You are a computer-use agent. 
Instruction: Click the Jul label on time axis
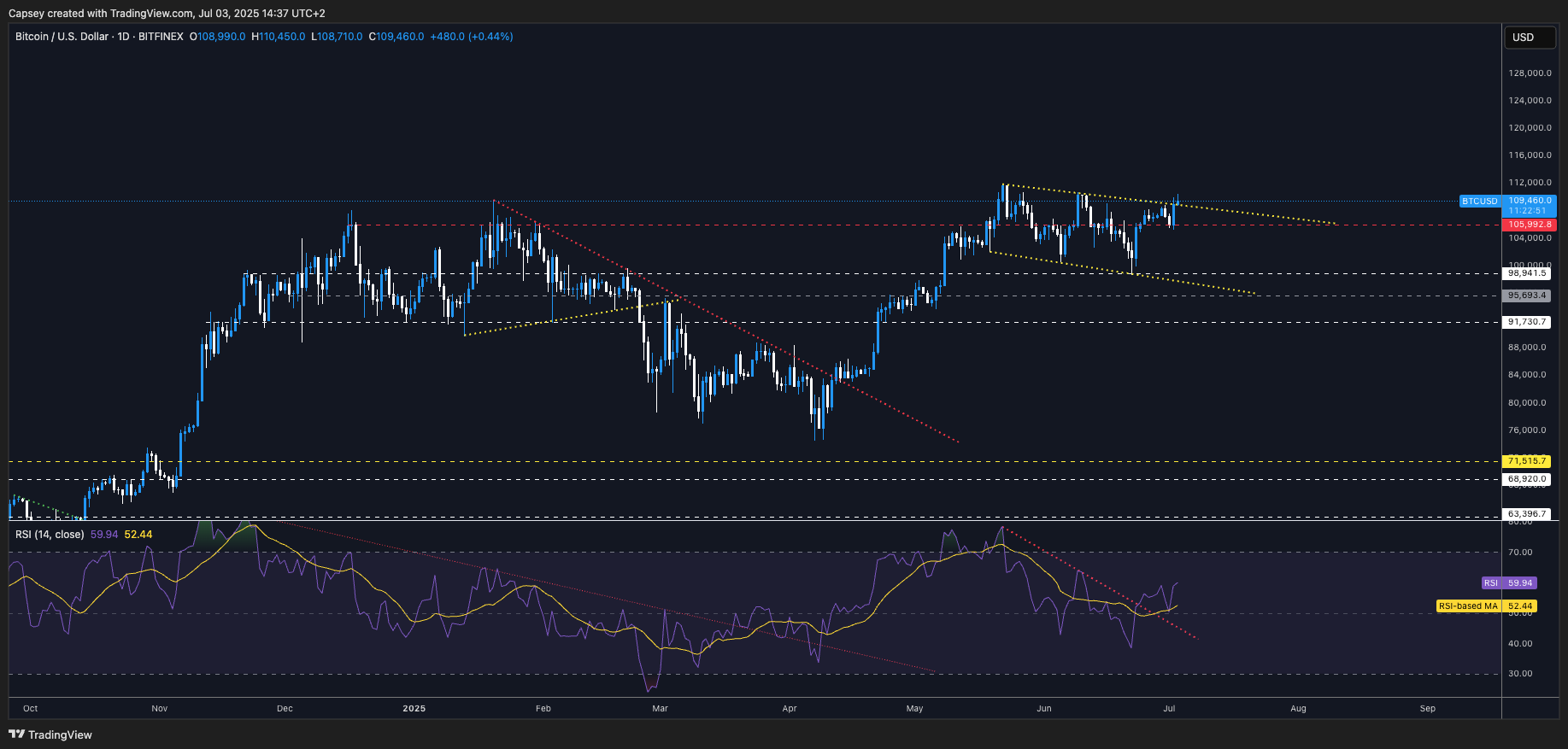[1169, 708]
